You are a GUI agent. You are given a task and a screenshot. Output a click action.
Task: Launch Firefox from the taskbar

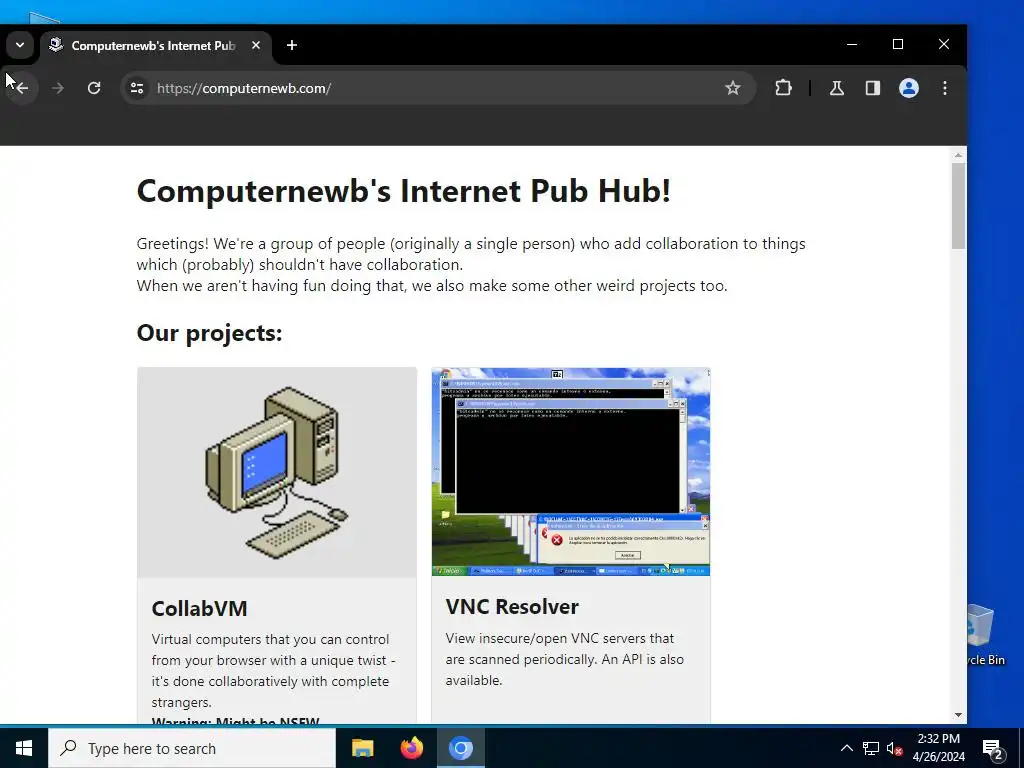(x=411, y=748)
